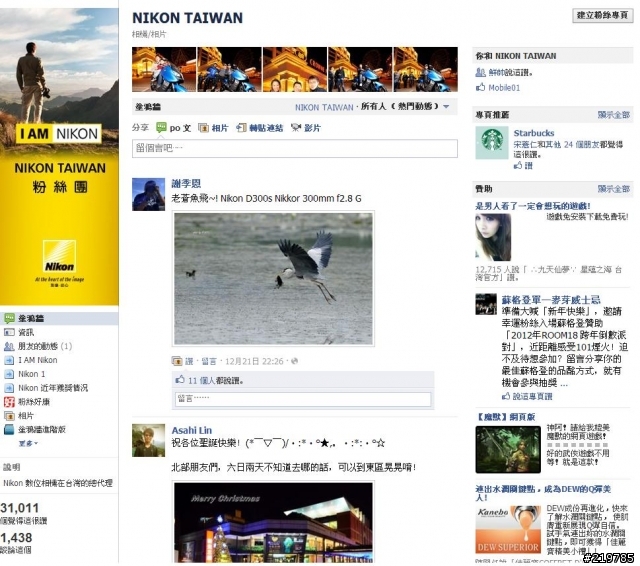Image resolution: width=640 pixels, height=566 pixels.
Task: Open Asahi Lin's profile link
Action: (x=191, y=430)
